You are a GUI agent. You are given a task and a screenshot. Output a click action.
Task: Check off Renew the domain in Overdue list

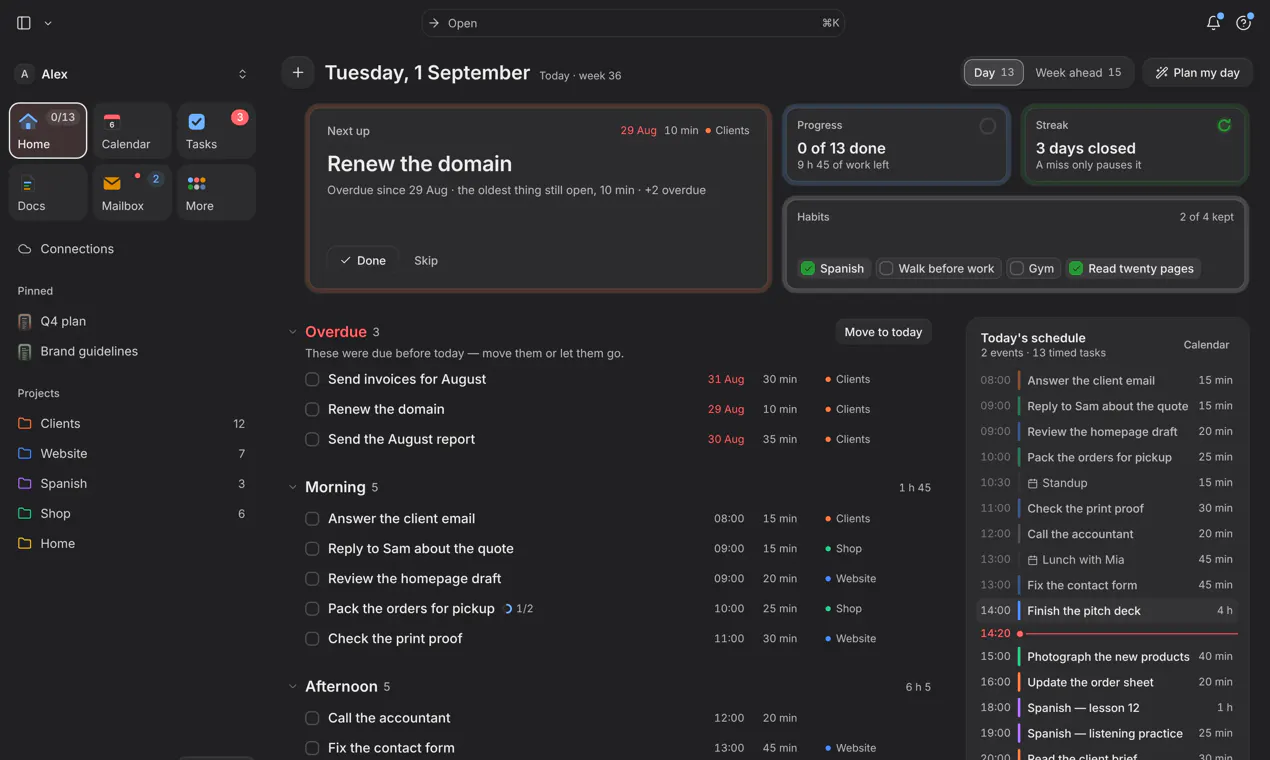312,409
